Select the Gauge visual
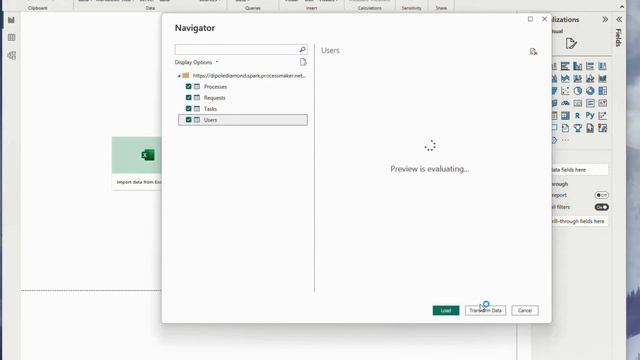The height and width of the screenshot is (360, 640). [x=565, y=103]
